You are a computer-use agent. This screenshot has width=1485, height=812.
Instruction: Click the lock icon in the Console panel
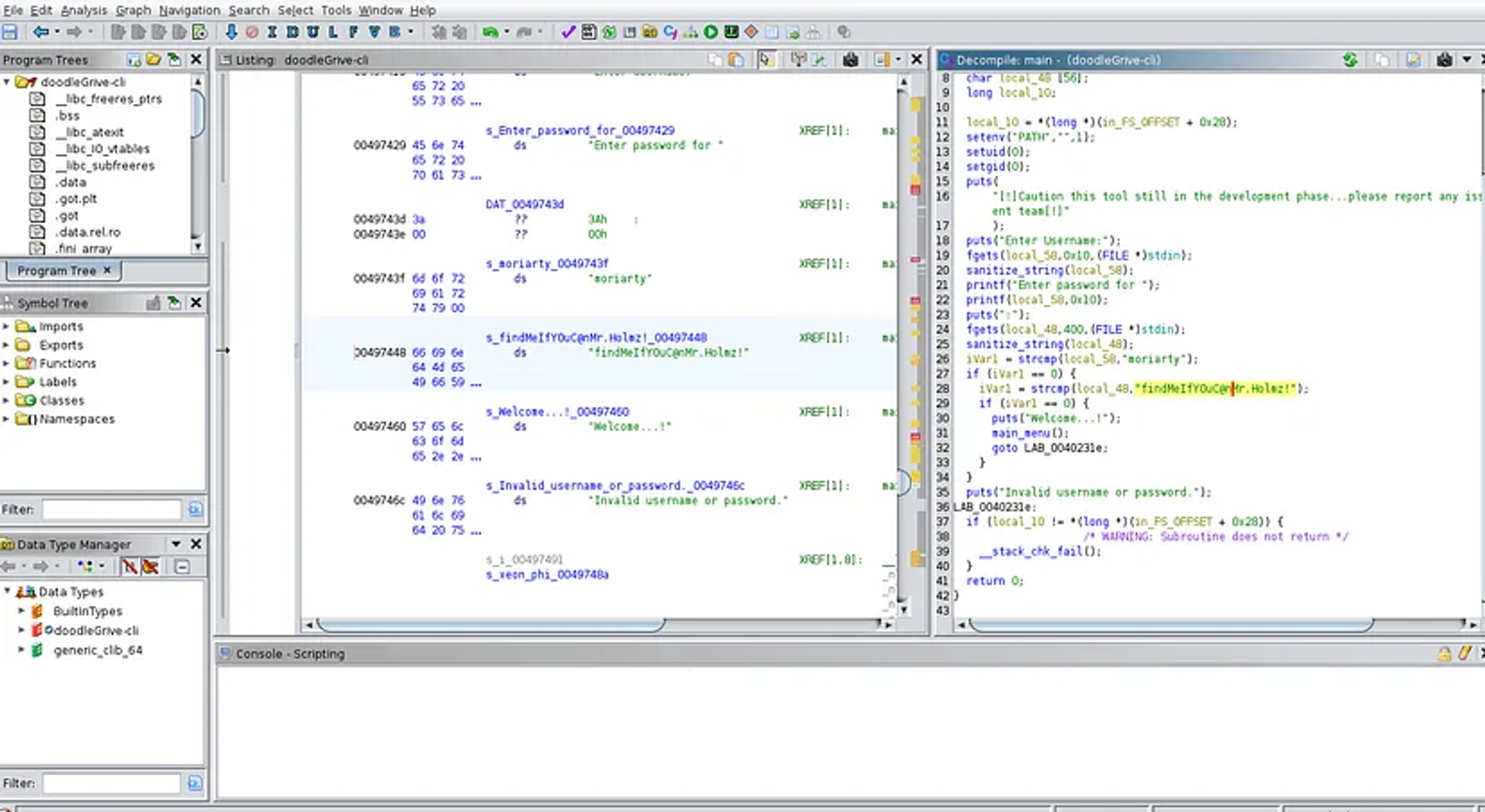pos(1444,654)
